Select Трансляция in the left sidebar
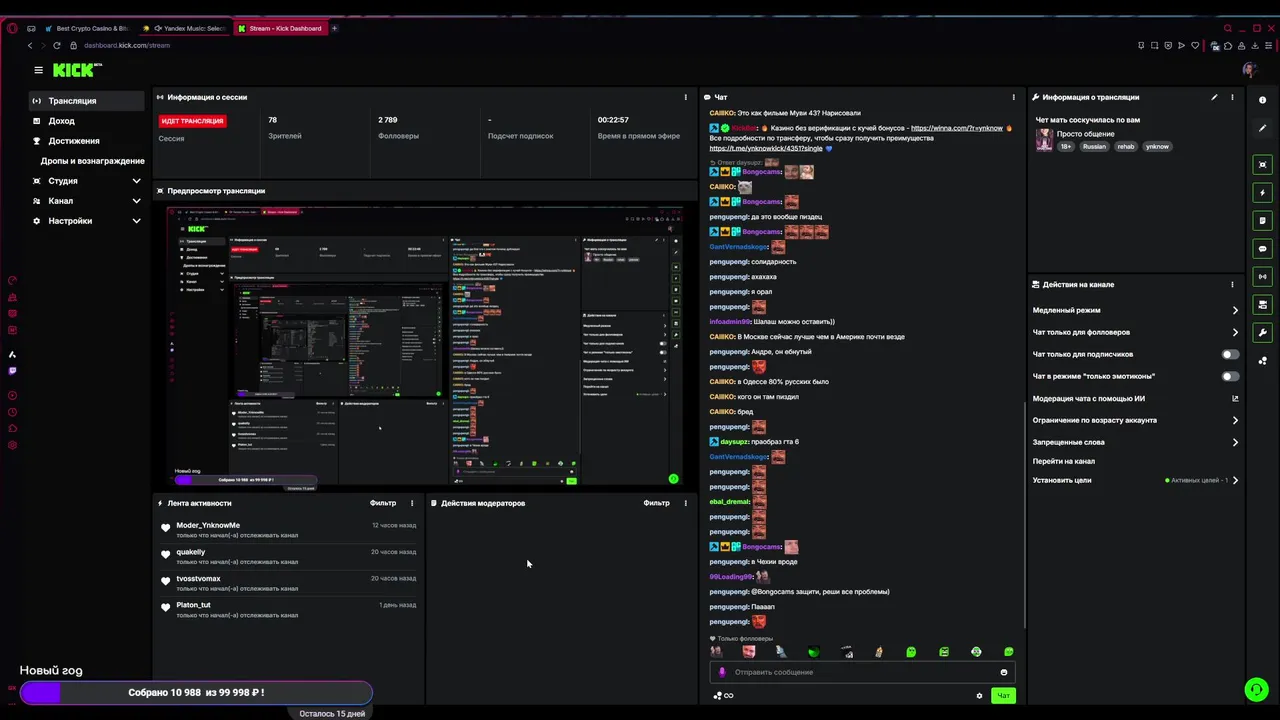The image size is (1280, 720). pos(88,101)
